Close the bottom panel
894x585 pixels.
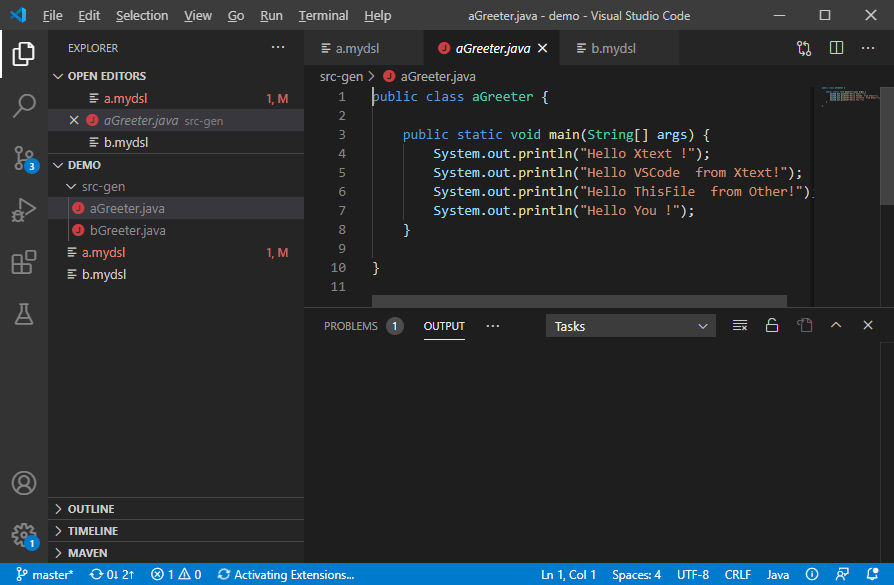pyautogui.click(x=868, y=325)
